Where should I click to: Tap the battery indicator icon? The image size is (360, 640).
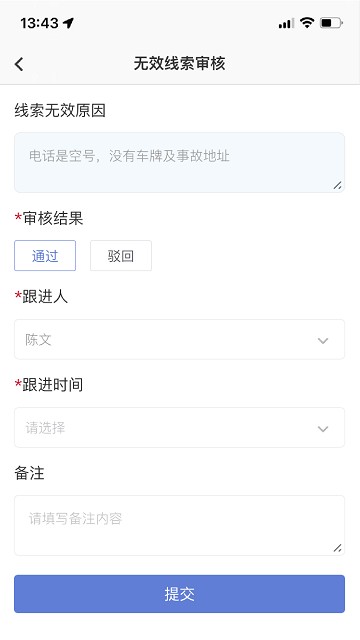click(331, 23)
